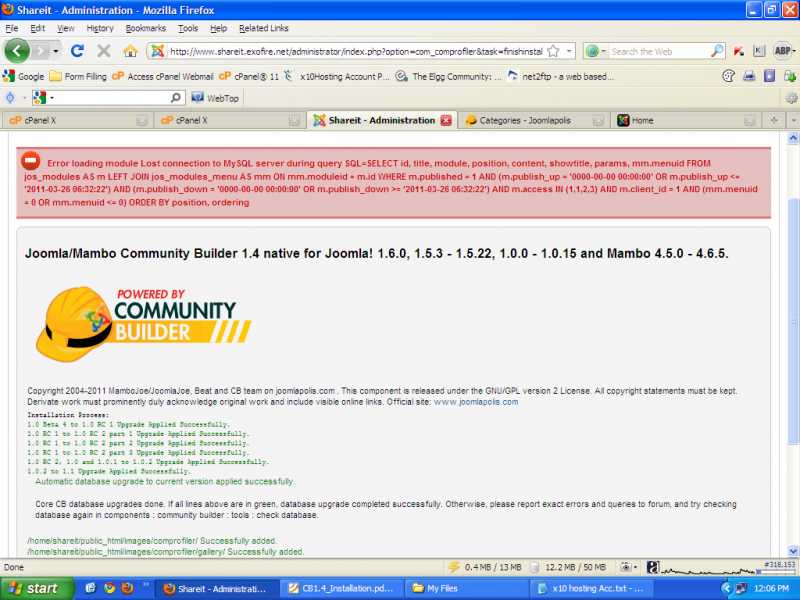800x600 pixels.
Task: Click the red error stop icon
Action: tap(31, 161)
